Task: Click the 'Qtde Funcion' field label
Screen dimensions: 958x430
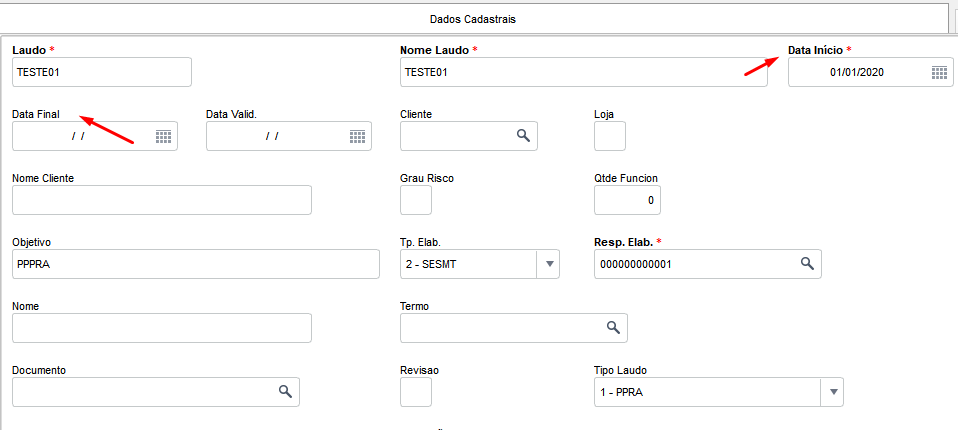Action: pyautogui.click(x=626, y=178)
